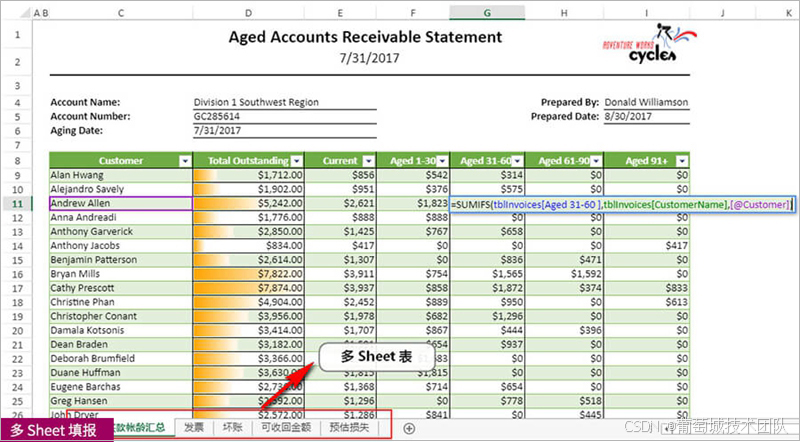The width and height of the screenshot is (800, 442).
Task: Select column H header
Action: pos(564,13)
